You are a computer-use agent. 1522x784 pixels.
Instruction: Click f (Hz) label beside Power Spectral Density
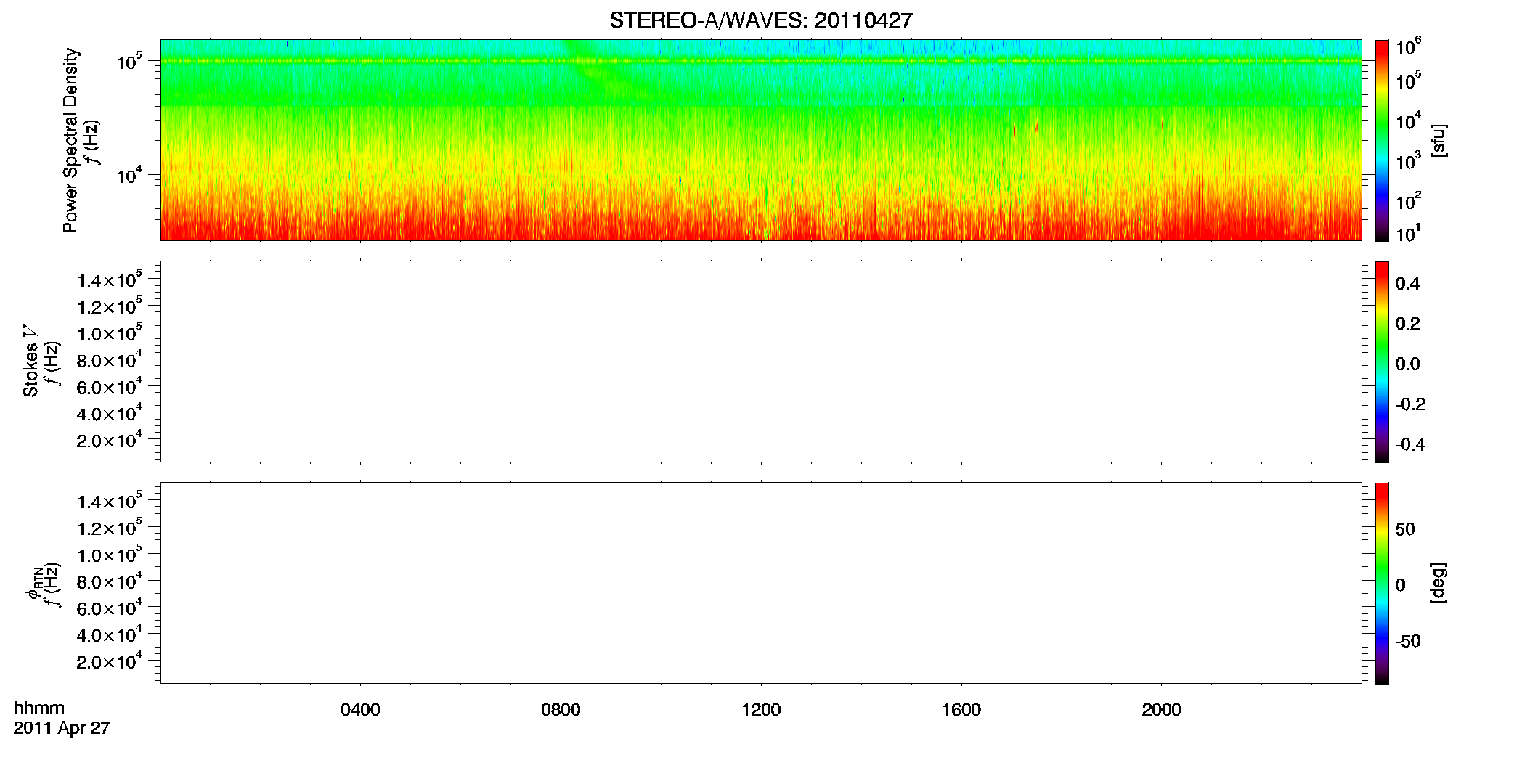(x=91, y=144)
